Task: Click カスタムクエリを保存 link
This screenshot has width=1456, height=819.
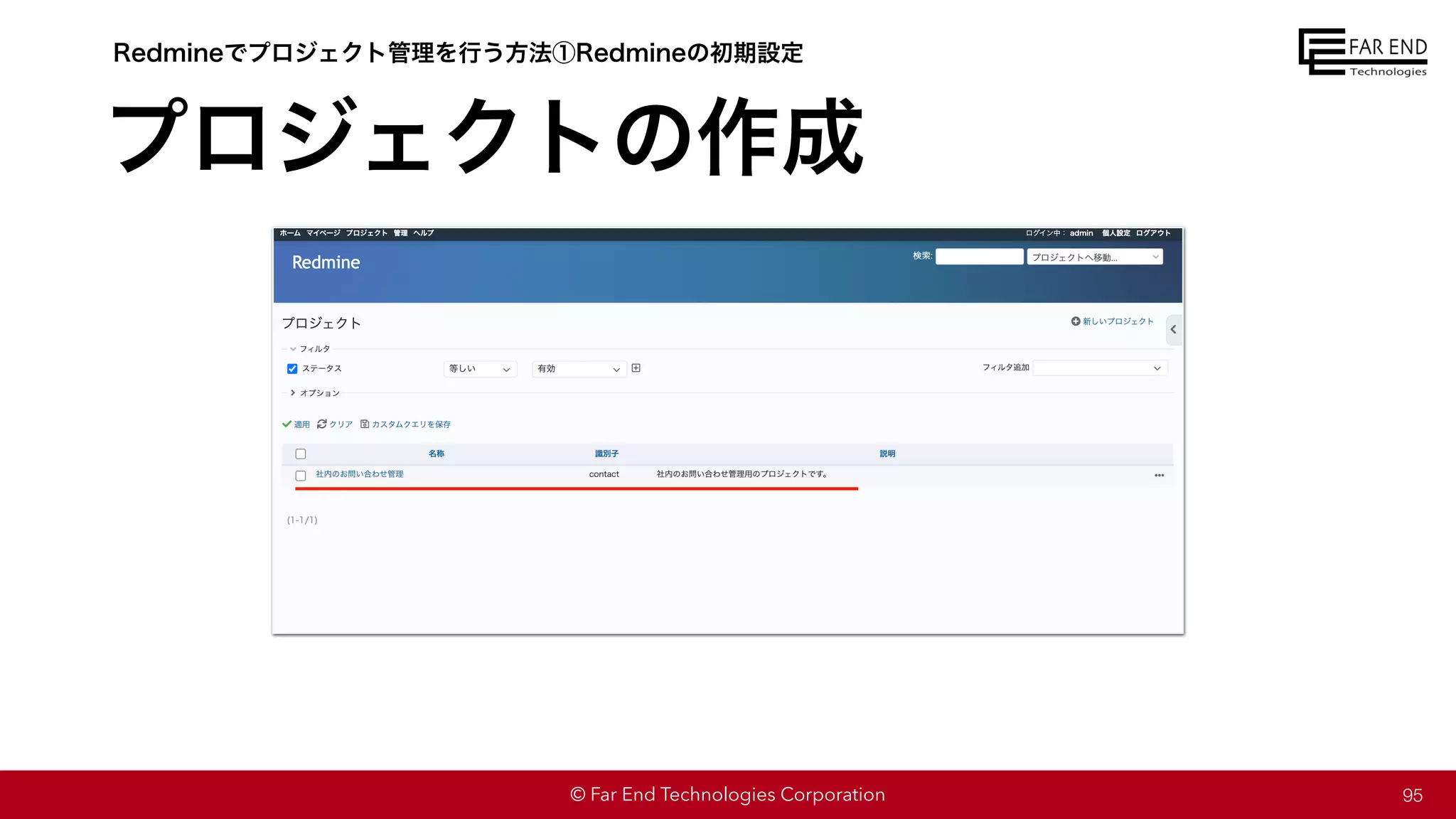Action: point(412,424)
